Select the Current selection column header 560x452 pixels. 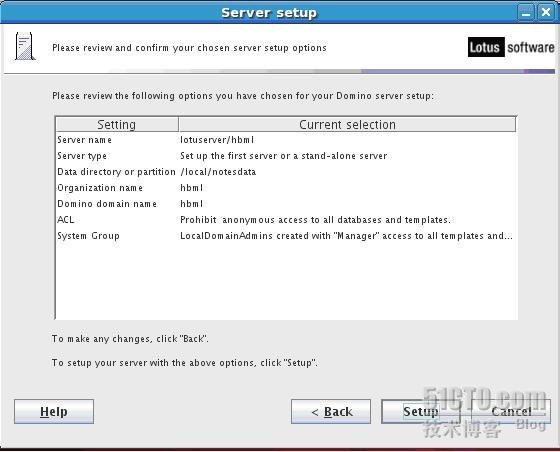coord(347,124)
